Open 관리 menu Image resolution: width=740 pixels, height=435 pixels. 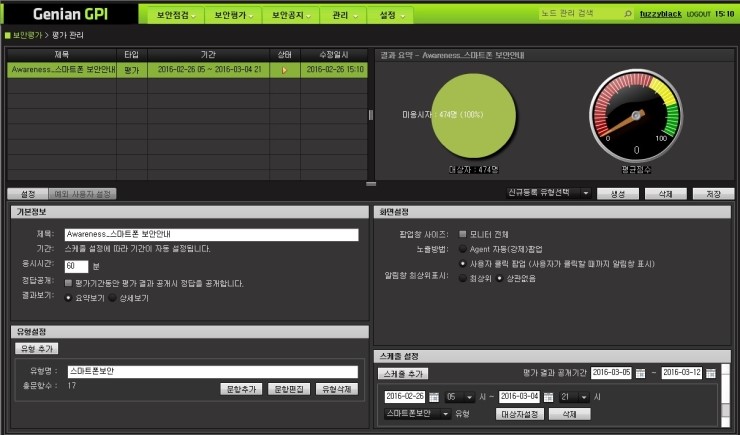(x=343, y=15)
